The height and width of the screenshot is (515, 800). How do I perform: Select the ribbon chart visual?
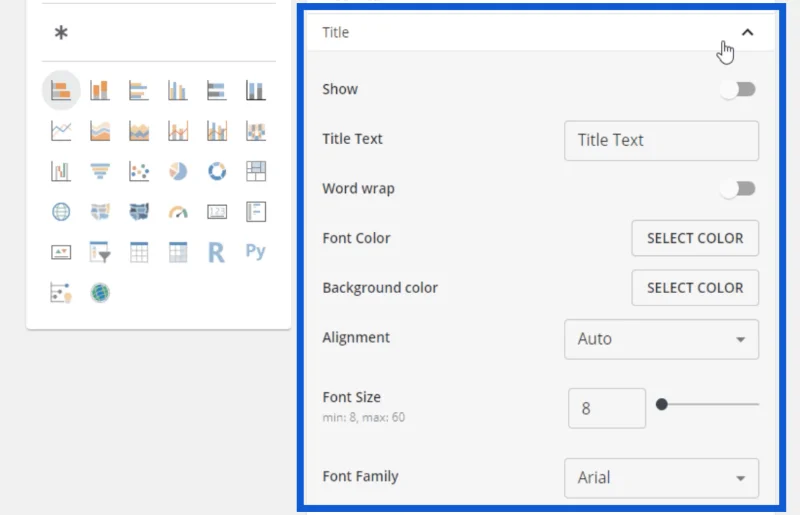pyautogui.click(x=256, y=131)
